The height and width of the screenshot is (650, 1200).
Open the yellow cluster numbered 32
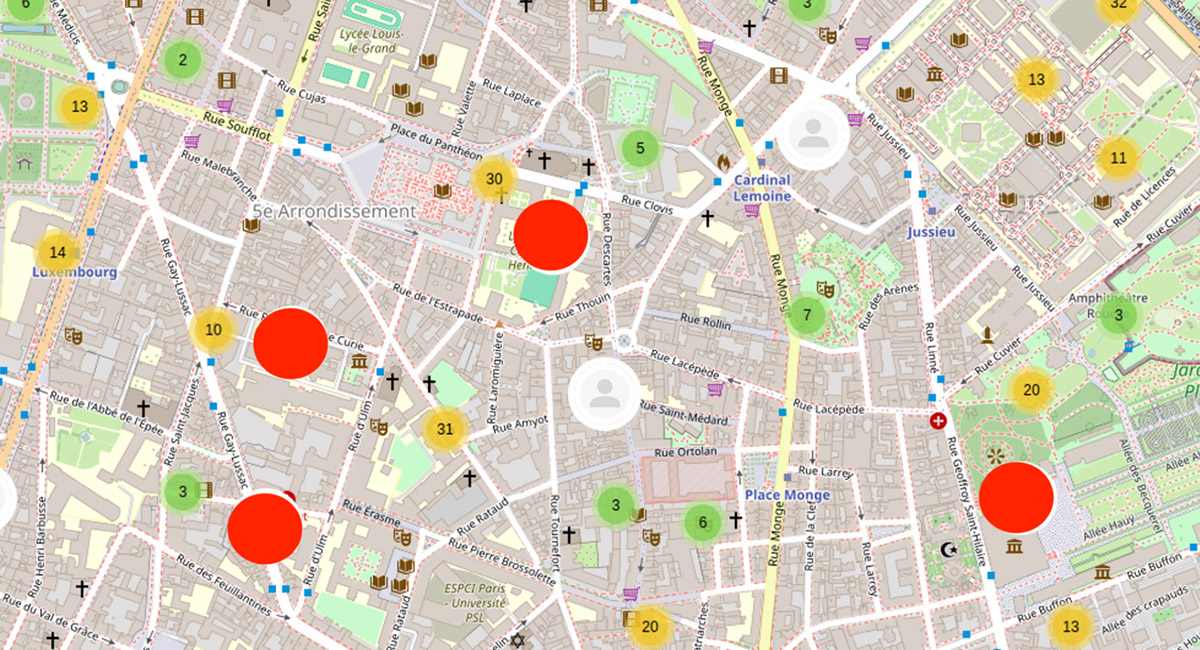coord(1119,6)
